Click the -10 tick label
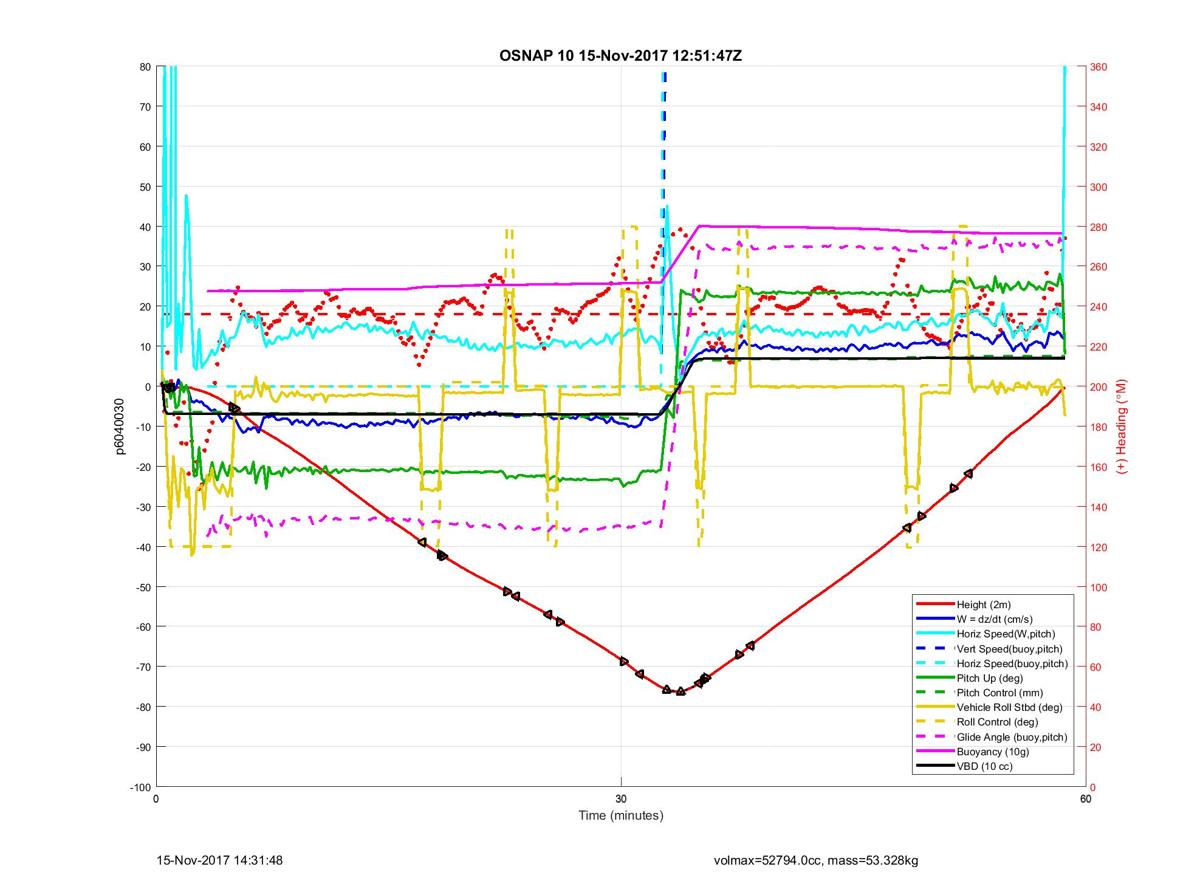The width and height of the screenshot is (1200, 885). coord(142,427)
